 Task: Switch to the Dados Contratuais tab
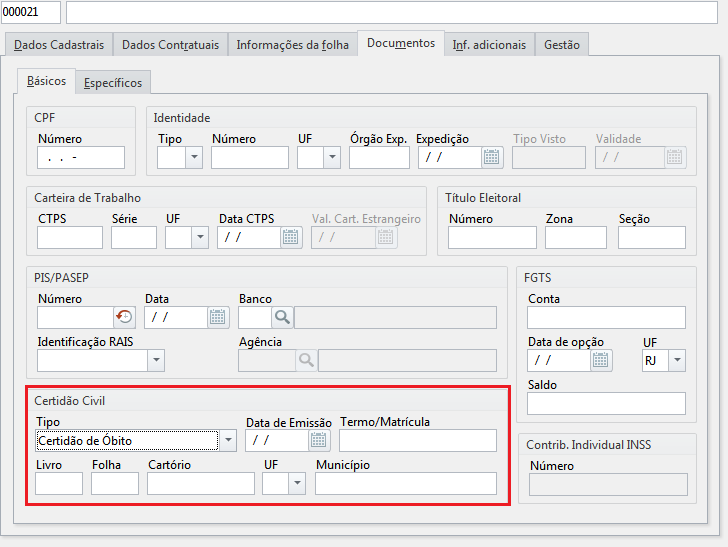pyautogui.click(x=170, y=45)
